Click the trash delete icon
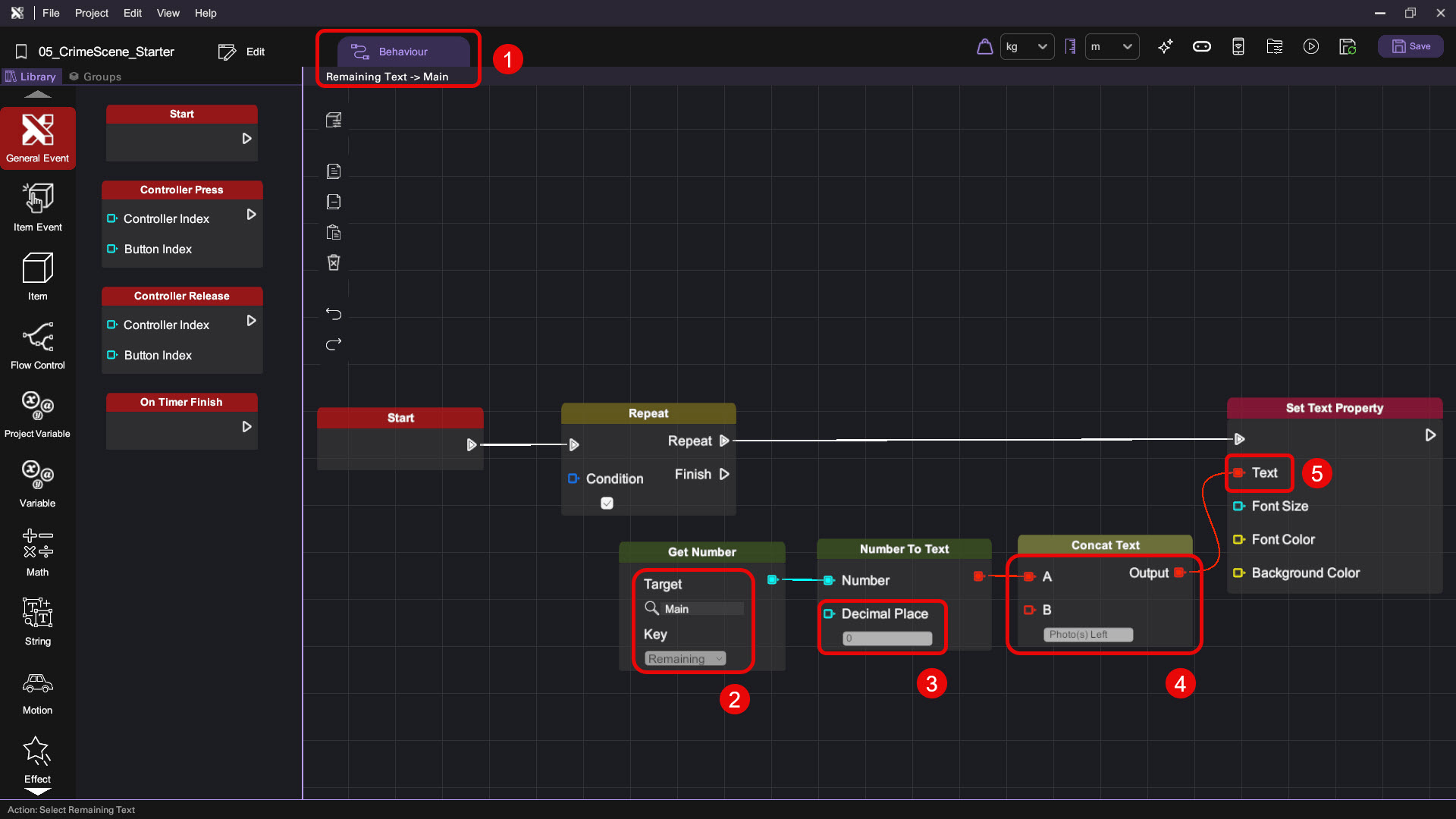This screenshot has width=1456, height=819. (x=334, y=262)
